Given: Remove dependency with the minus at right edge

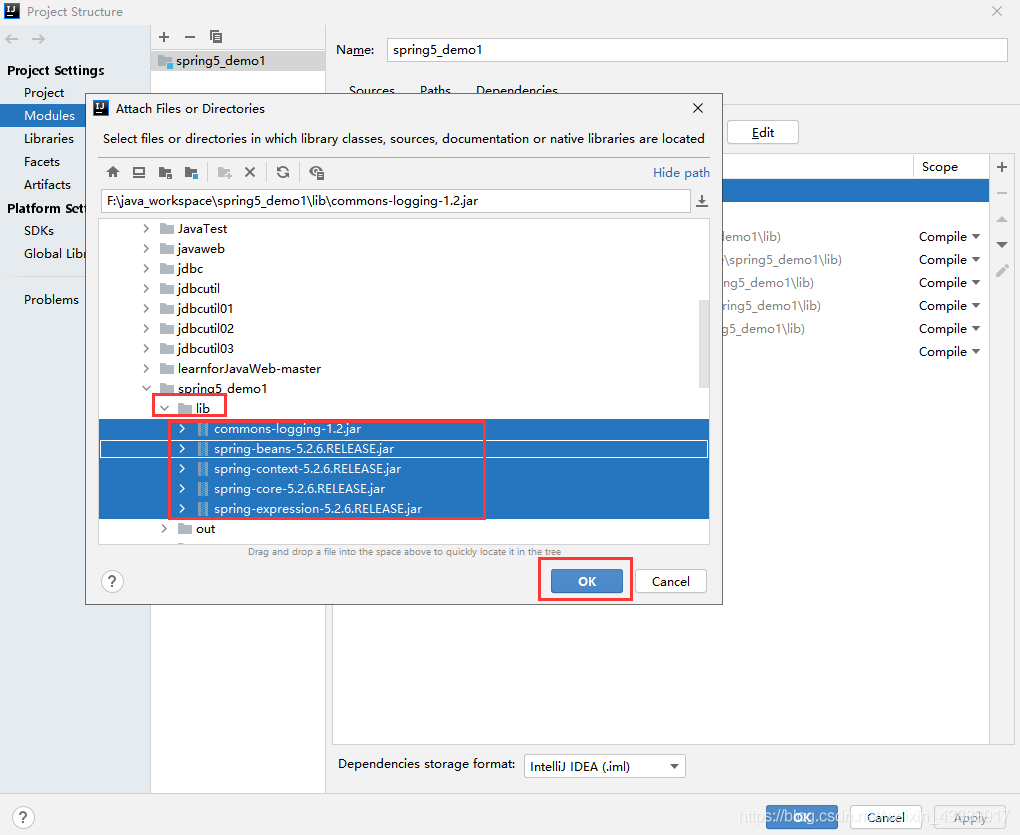Looking at the screenshot, I should click(x=1002, y=193).
